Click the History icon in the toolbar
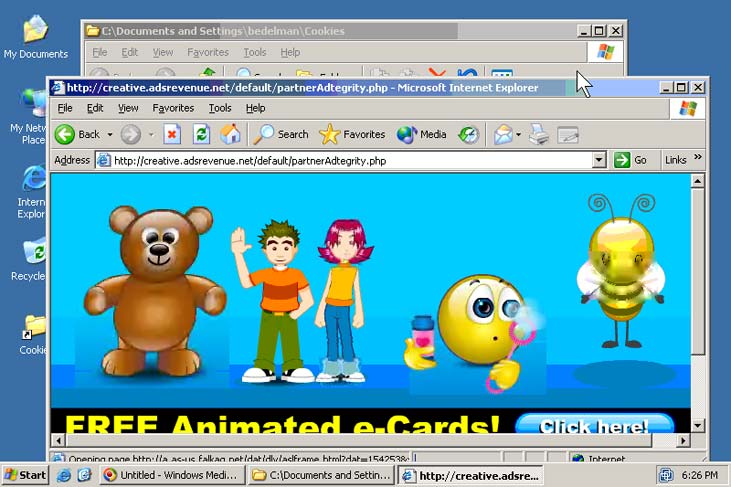This screenshot has height=487, width=731. point(468,134)
